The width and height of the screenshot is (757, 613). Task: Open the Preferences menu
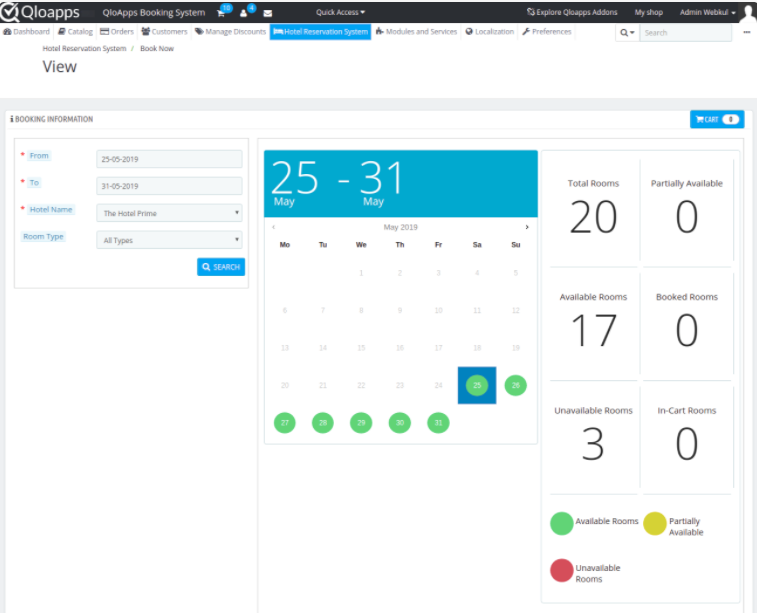(547, 31)
